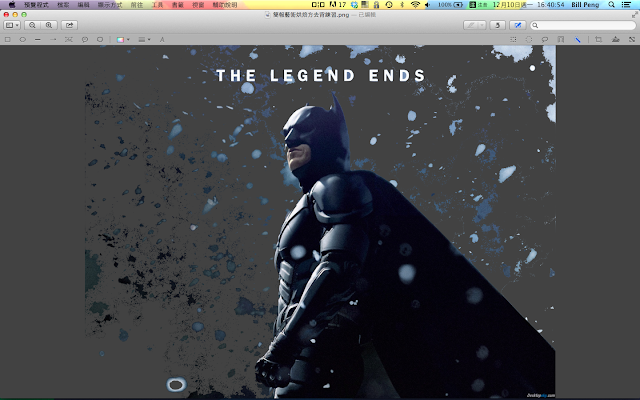640x400 pixels.
Task: Open the Bill Peng user menu
Action: coord(585,5)
